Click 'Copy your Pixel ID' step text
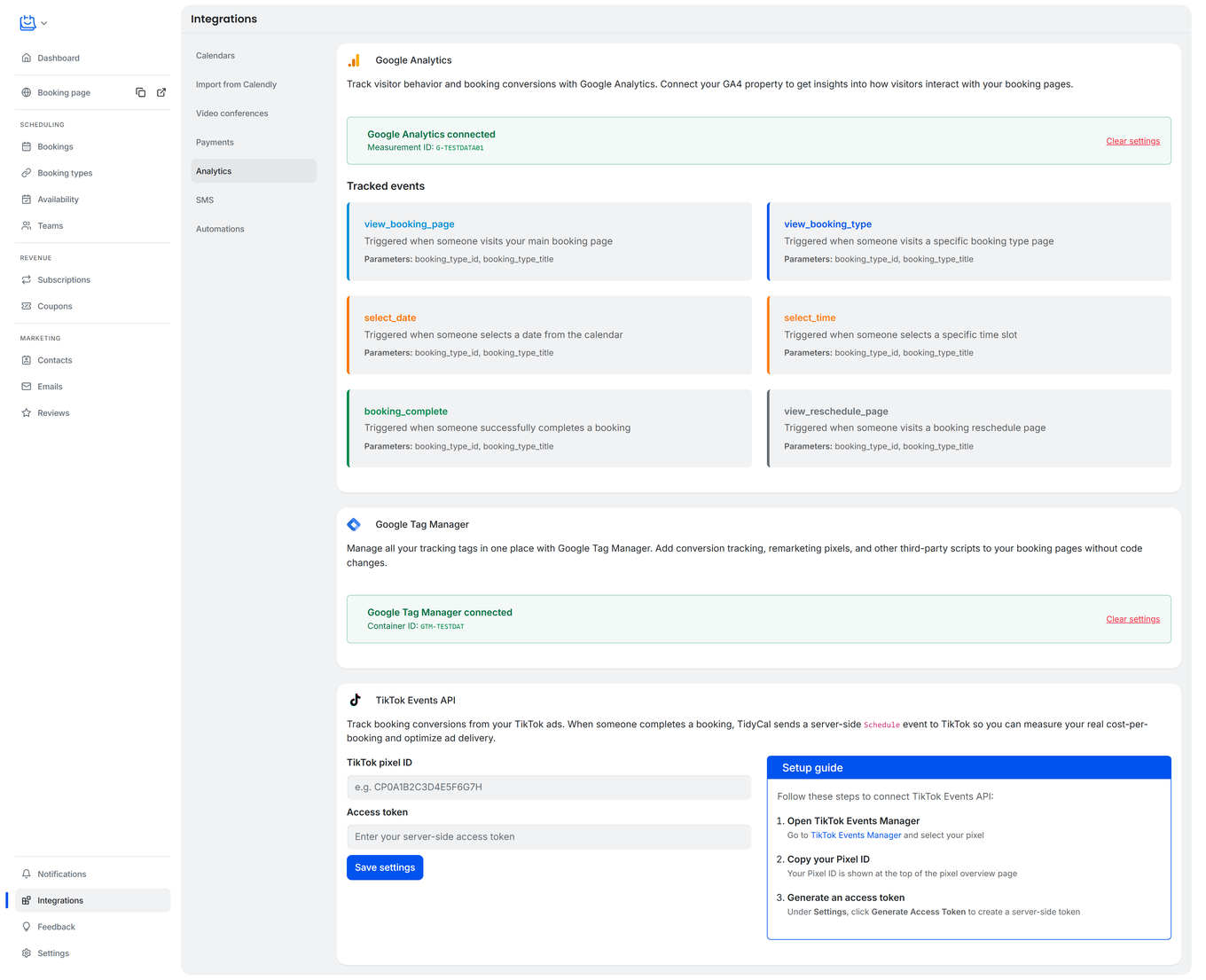The width and height of the screenshot is (1206, 980). [x=828, y=859]
